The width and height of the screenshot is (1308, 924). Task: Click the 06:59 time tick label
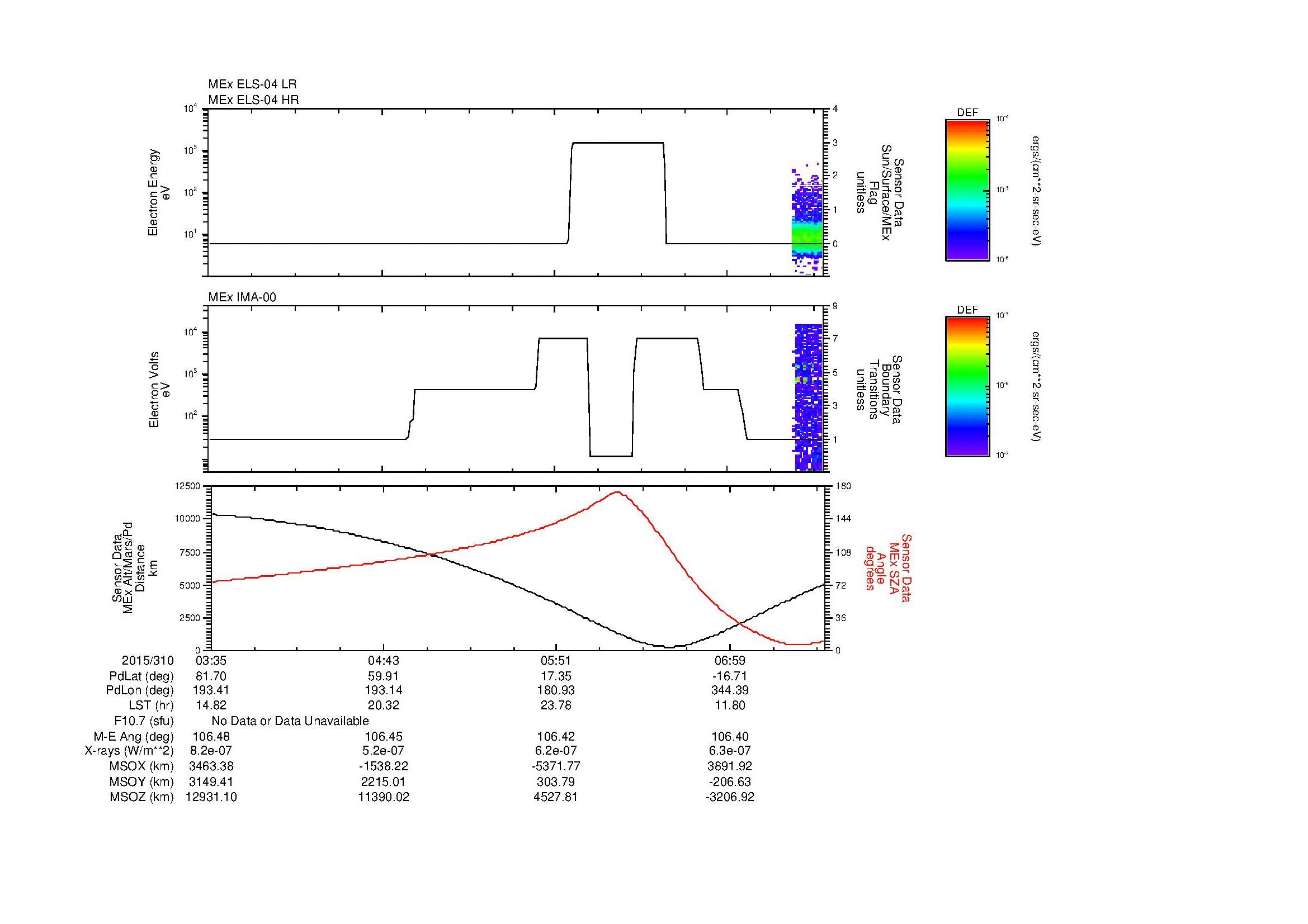[729, 660]
